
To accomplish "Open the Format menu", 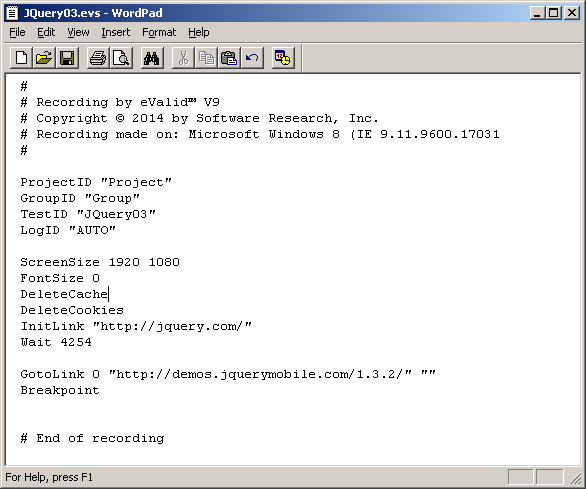I will tap(159, 33).
